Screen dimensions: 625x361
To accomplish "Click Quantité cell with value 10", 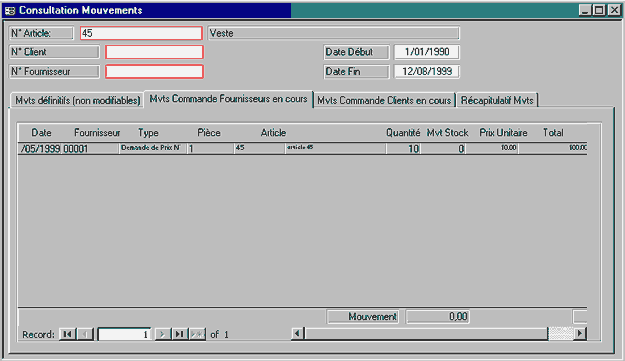I will [x=403, y=149].
